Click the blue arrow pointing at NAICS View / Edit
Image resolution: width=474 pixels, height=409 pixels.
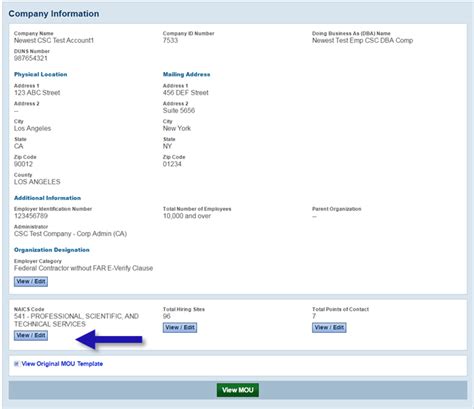click(x=109, y=340)
